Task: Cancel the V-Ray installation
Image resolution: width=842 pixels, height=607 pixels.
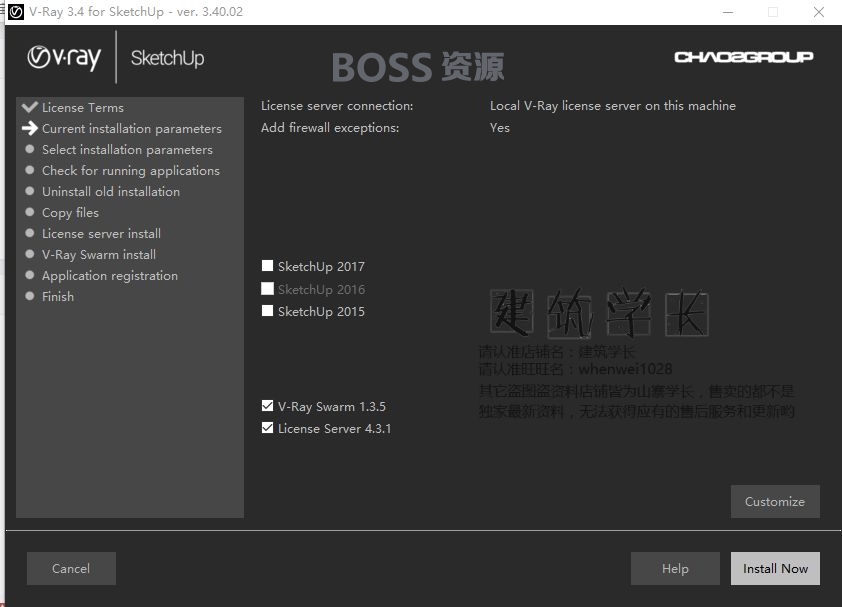Action: 71,568
